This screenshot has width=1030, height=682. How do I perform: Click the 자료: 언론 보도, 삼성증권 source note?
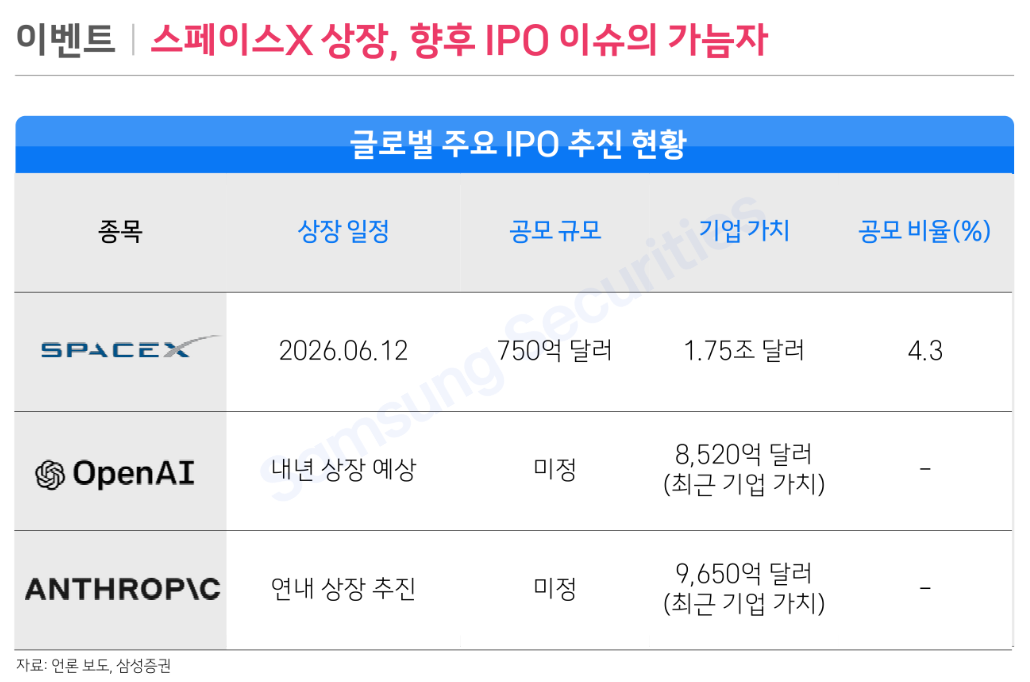[x=93, y=666]
